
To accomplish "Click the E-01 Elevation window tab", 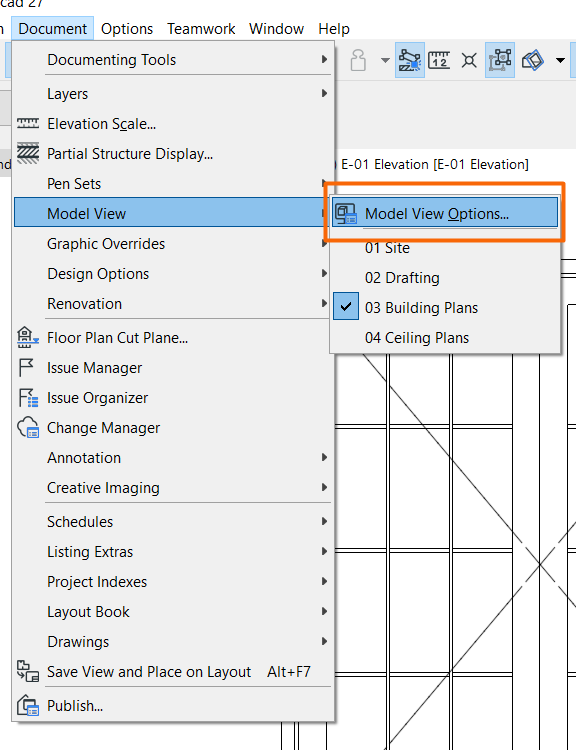I will click(434, 165).
